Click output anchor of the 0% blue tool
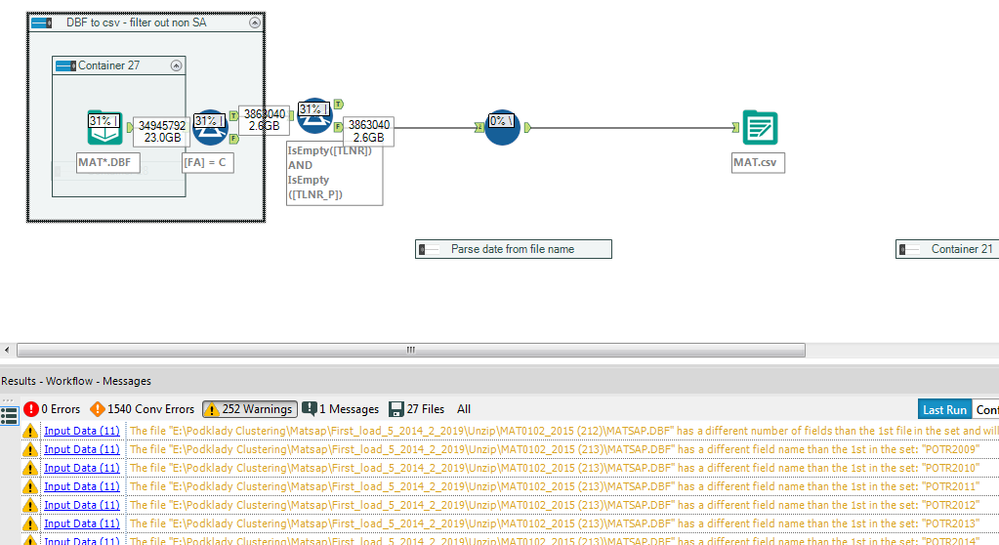 click(528, 127)
